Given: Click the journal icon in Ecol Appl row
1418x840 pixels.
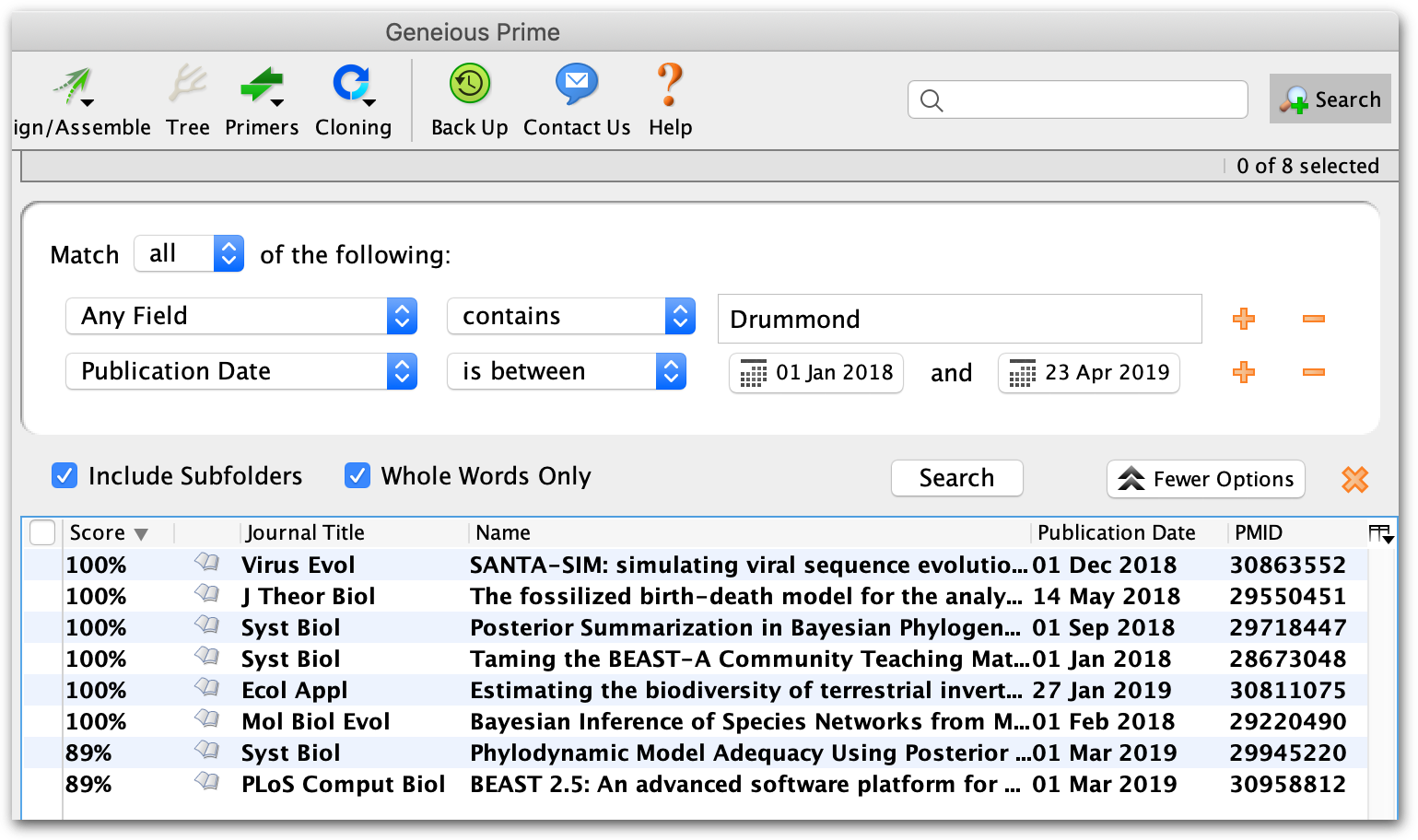Looking at the screenshot, I should click(x=207, y=688).
